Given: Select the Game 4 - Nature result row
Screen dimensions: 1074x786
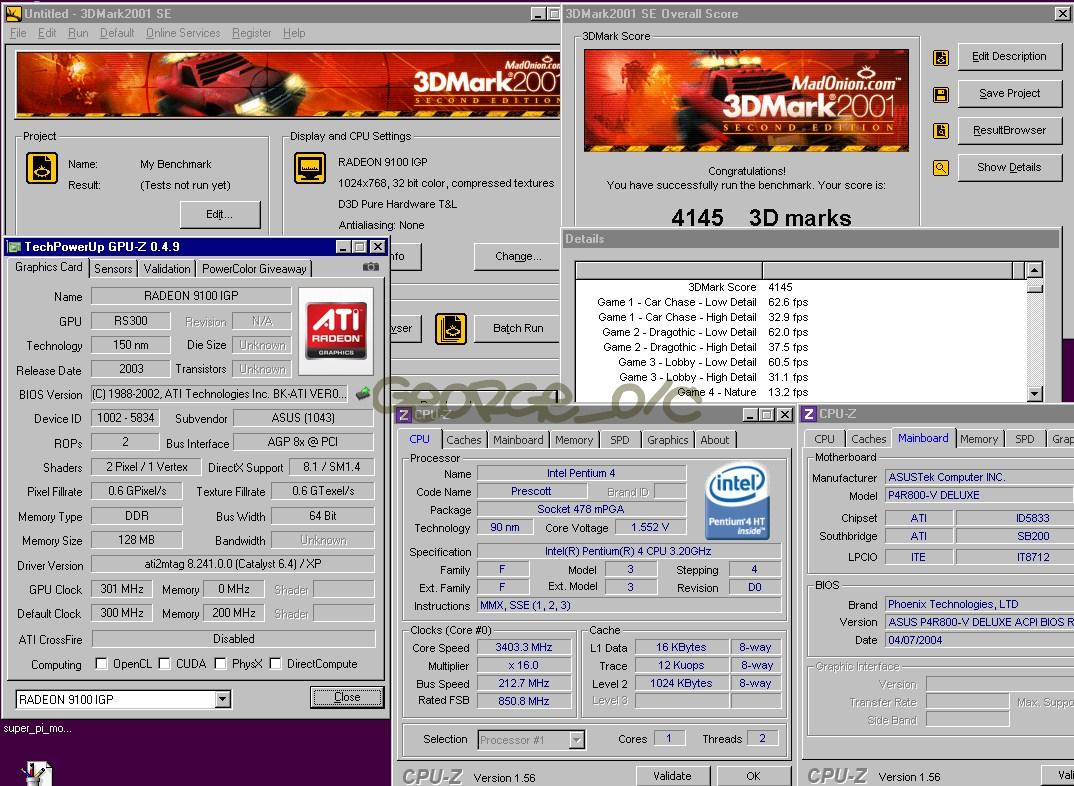Looking at the screenshot, I should pos(801,392).
